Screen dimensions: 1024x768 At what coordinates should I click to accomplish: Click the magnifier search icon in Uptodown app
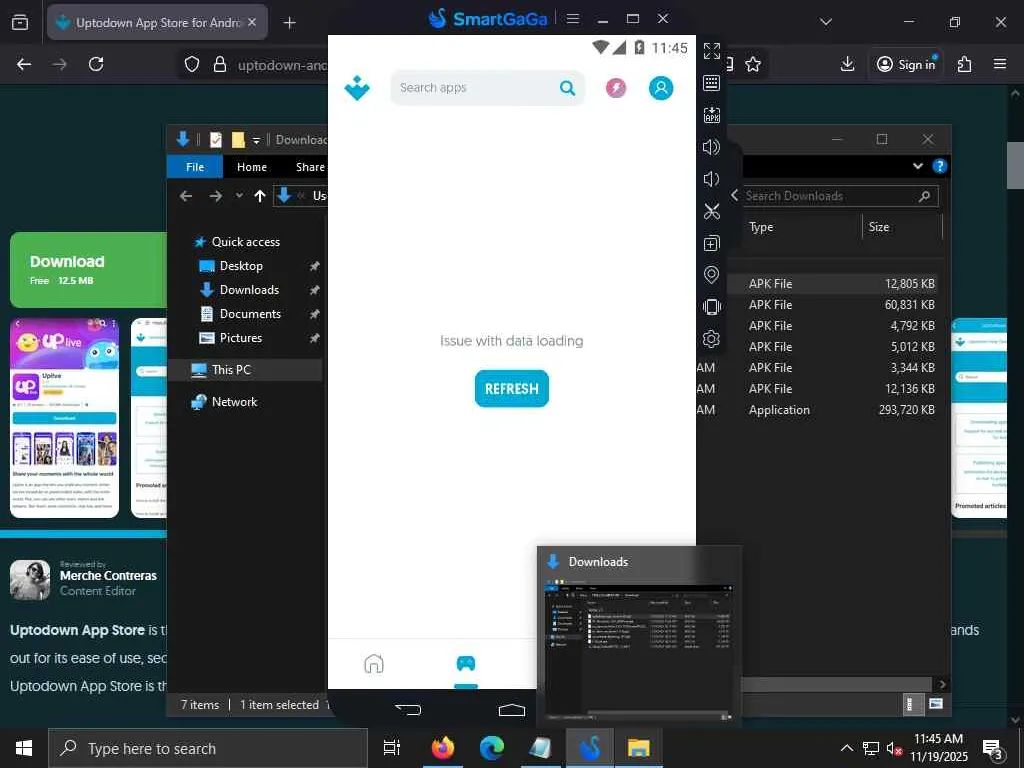568,88
